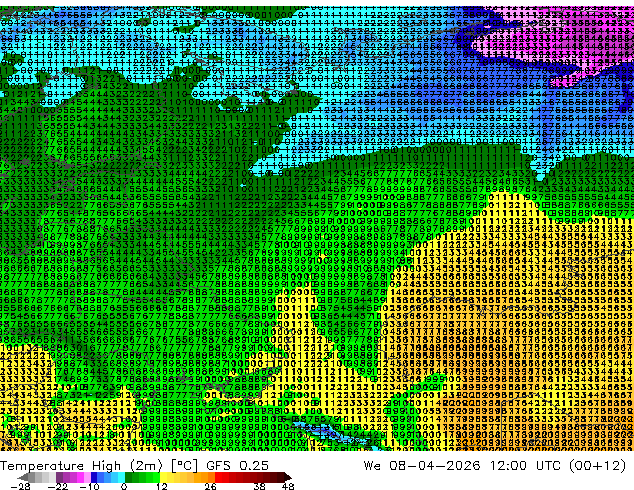Click the -10 legend value
Image resolution: width=634 pixels, height=490 pixels.
tap(89, 486)
